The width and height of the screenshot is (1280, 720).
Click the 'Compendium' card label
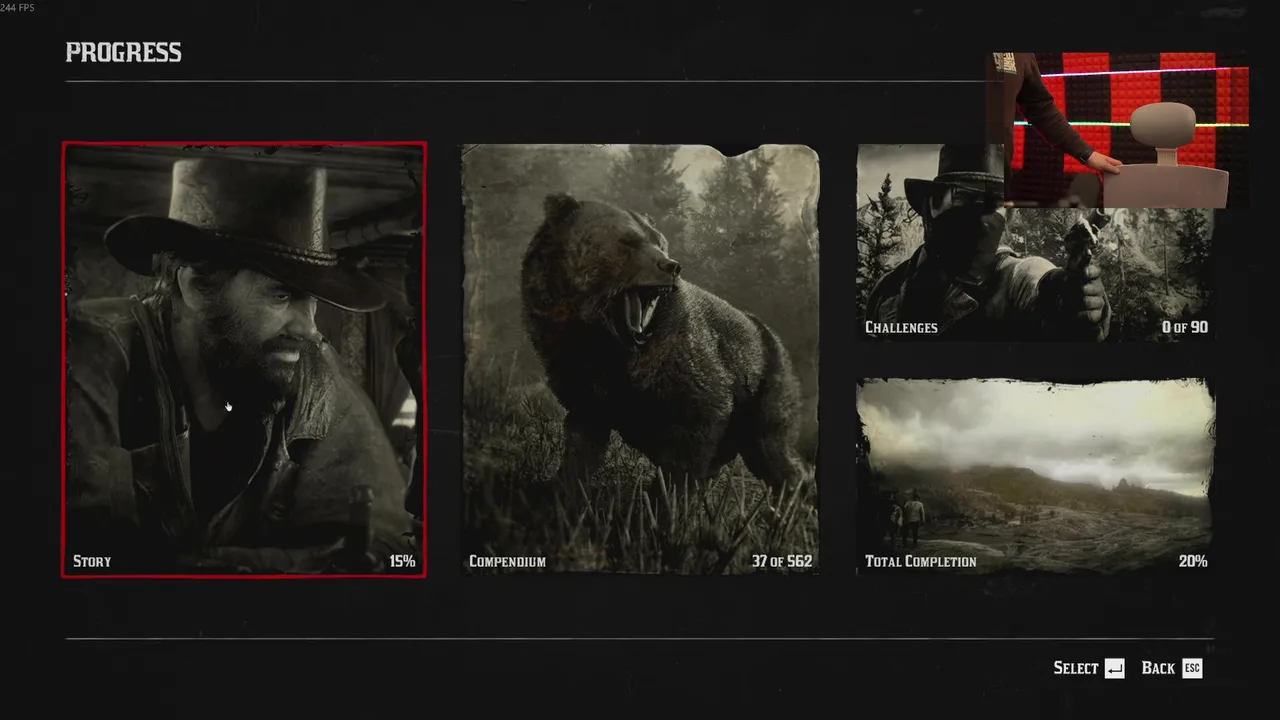pyautogui.click(x=507, y=561)
